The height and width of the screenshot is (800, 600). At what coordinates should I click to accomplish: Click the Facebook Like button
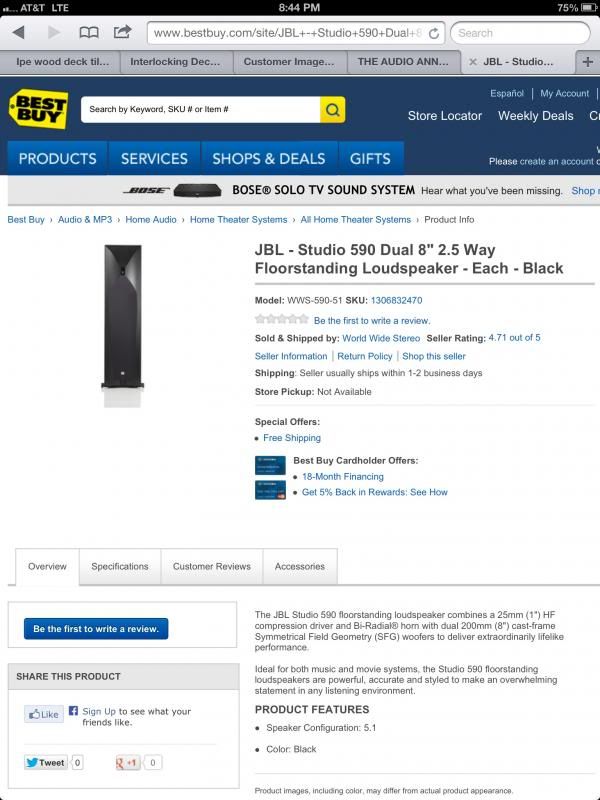(x=44, y=714)
